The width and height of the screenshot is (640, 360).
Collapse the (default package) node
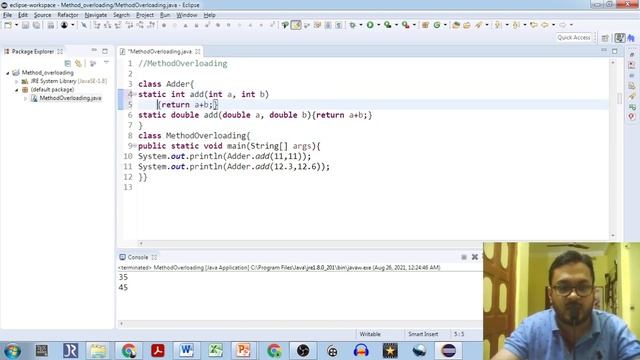click(x=17, y=90)
